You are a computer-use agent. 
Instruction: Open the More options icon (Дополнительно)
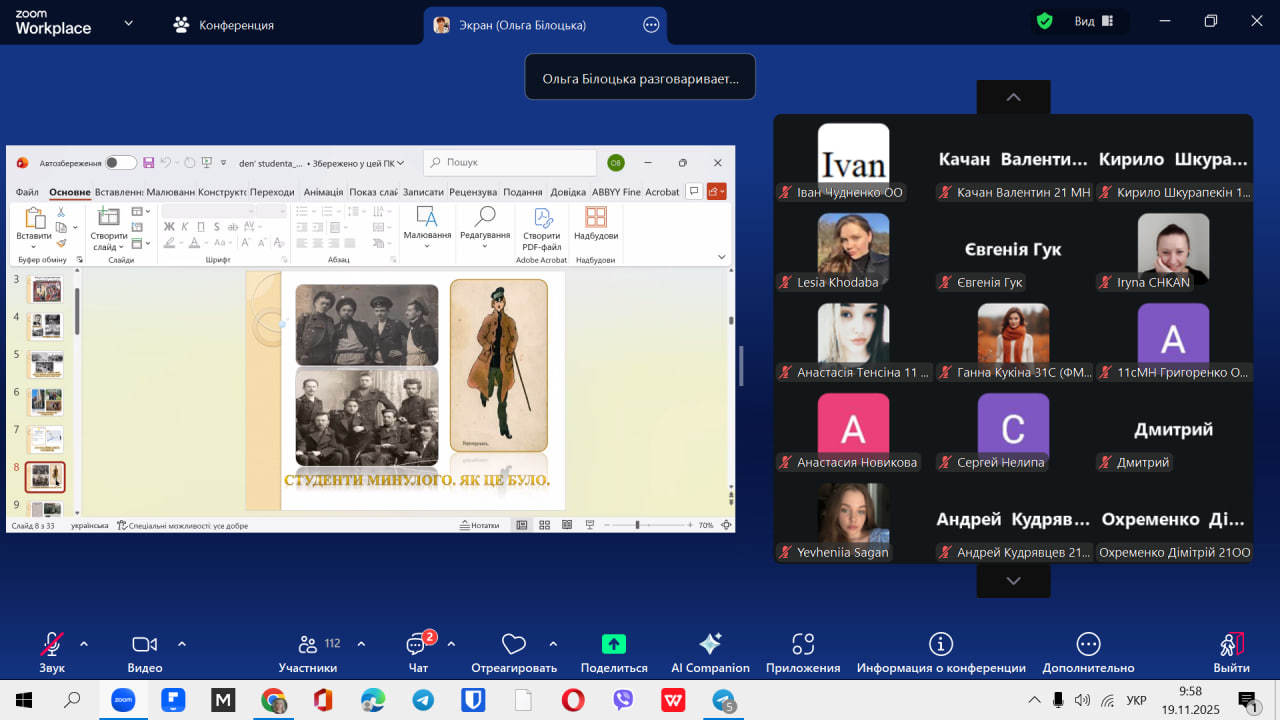click(1088, 644)
